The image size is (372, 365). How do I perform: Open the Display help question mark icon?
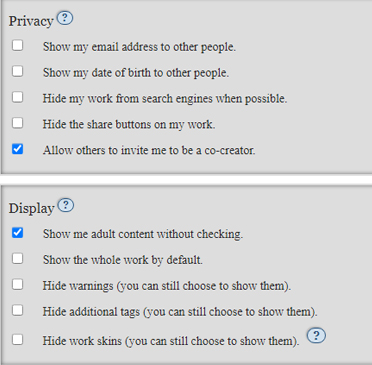pyautogui.click(x=66, y=205)
